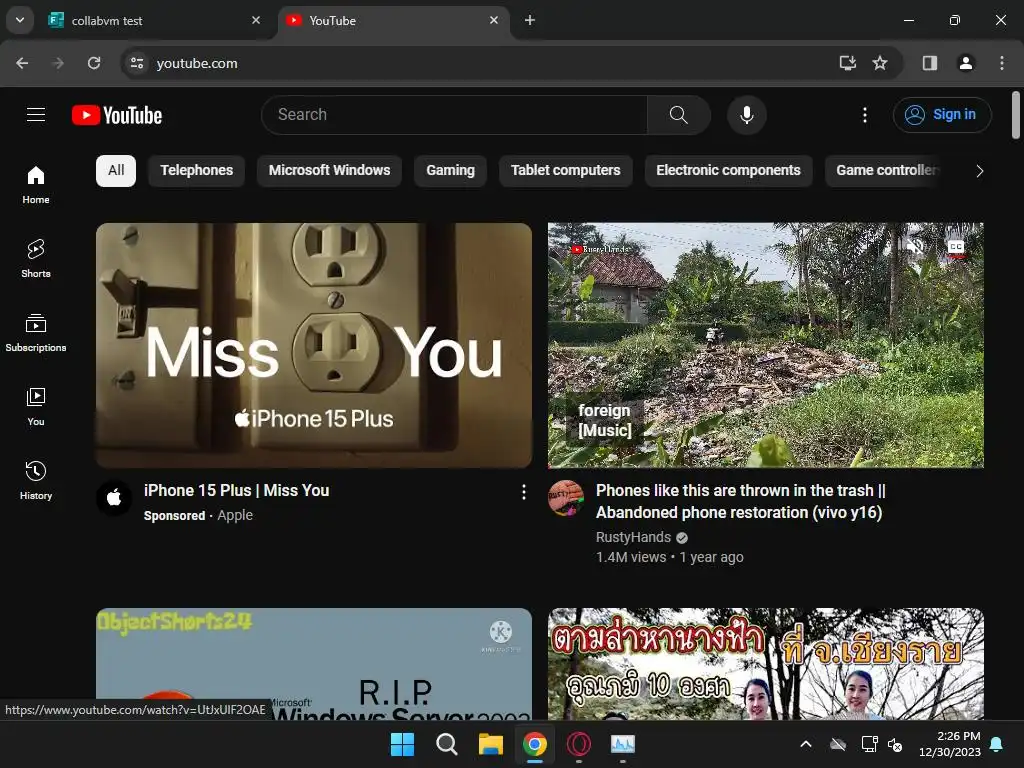Start voice search with microphone icon
Screen dimensions: 1024x768
pos(746,115)
